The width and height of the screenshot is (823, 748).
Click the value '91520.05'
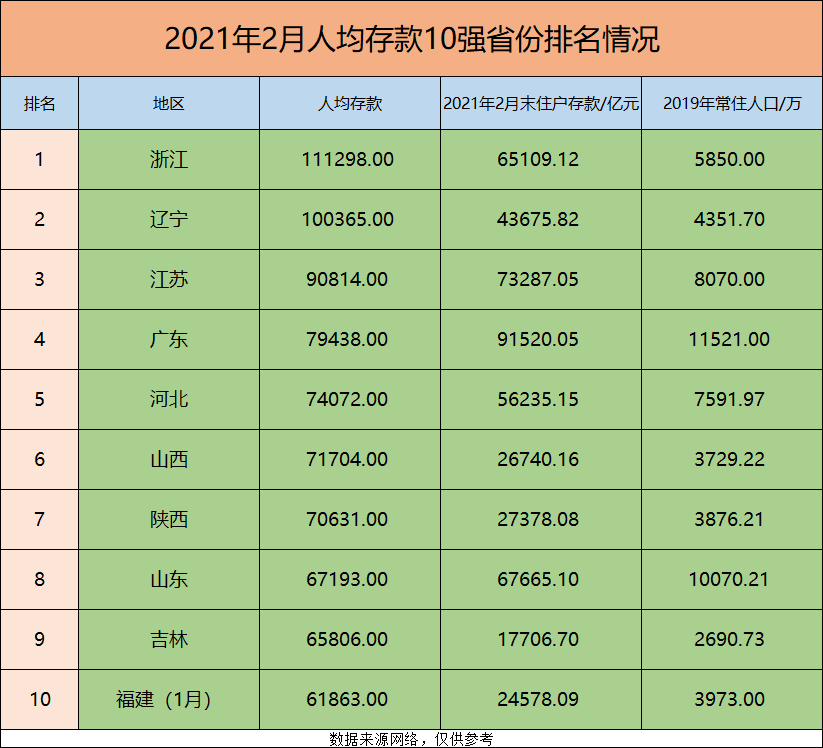(538, 340)
